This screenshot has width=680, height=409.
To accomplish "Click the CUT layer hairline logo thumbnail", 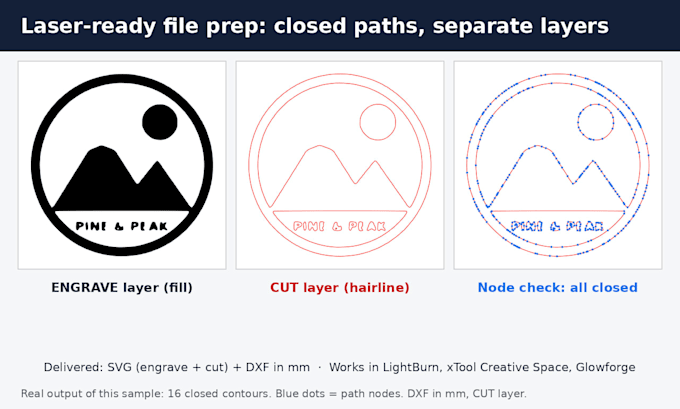I will tap(340, 165).
